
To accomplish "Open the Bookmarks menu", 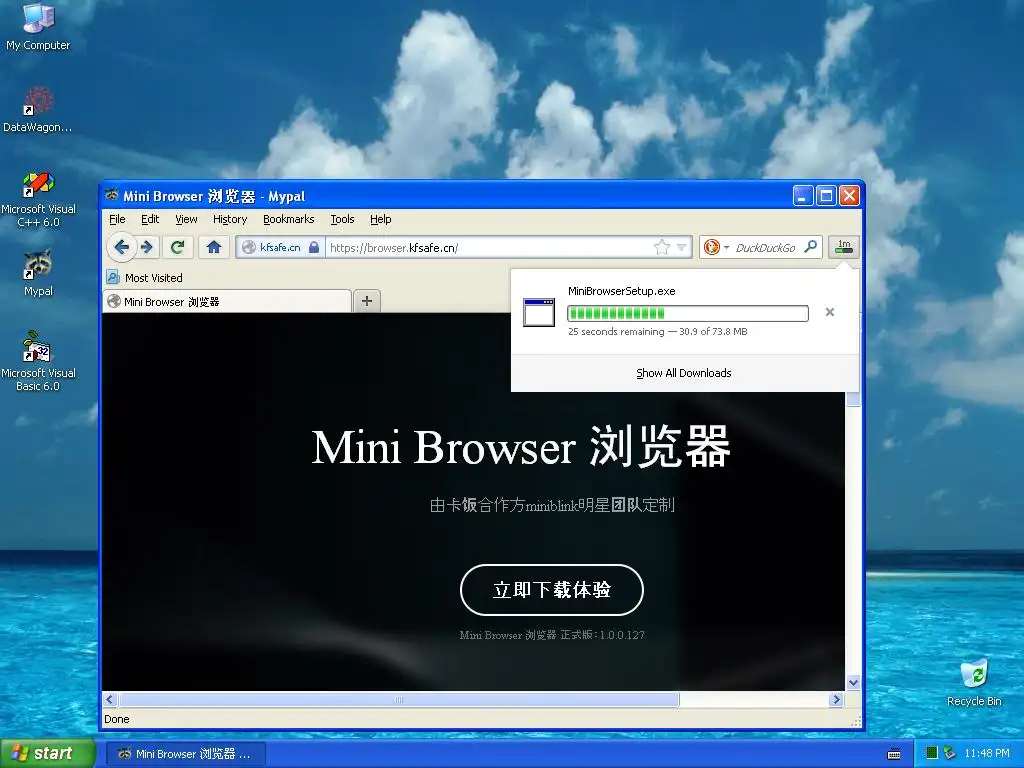I will coord(289,219).
